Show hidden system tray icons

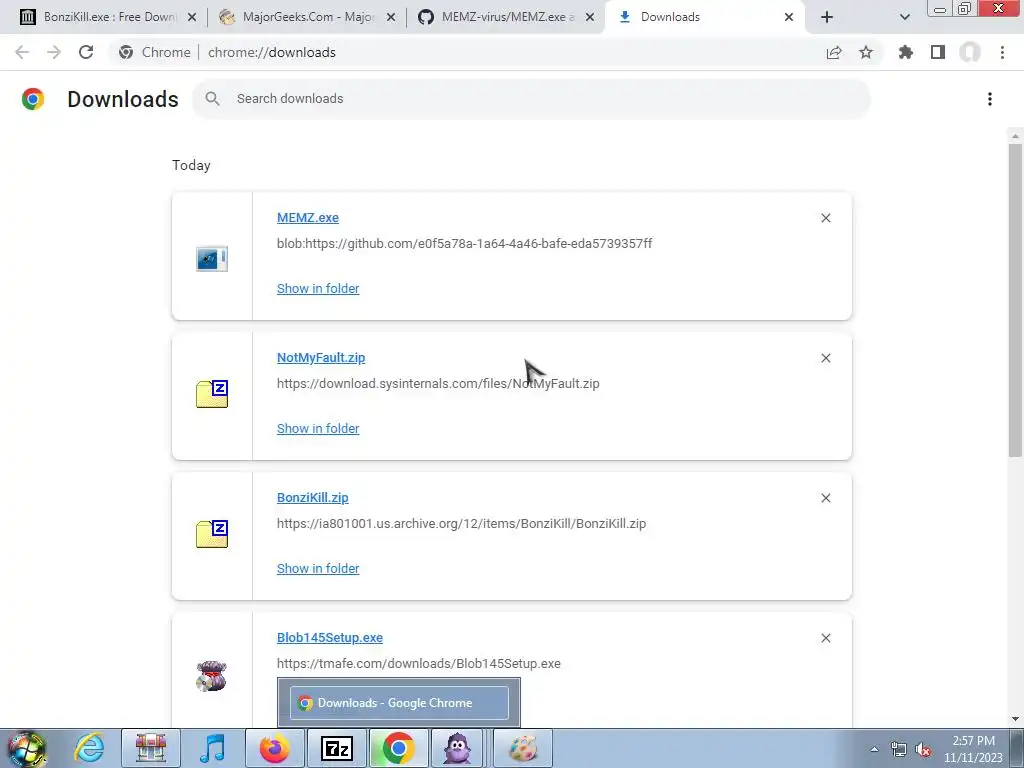click(874, 749)
